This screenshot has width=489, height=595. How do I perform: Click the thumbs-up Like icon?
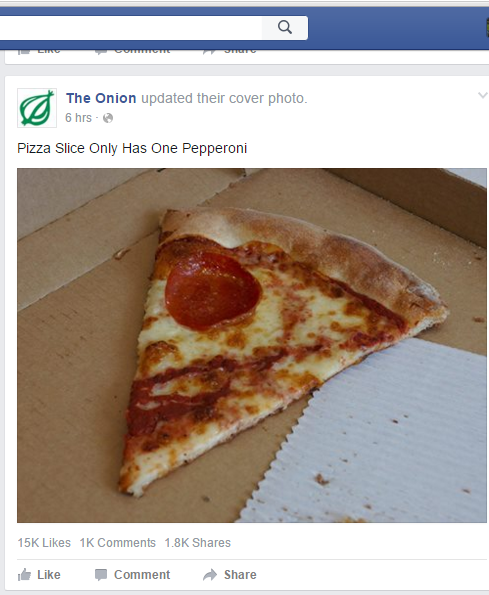[24, 575]
